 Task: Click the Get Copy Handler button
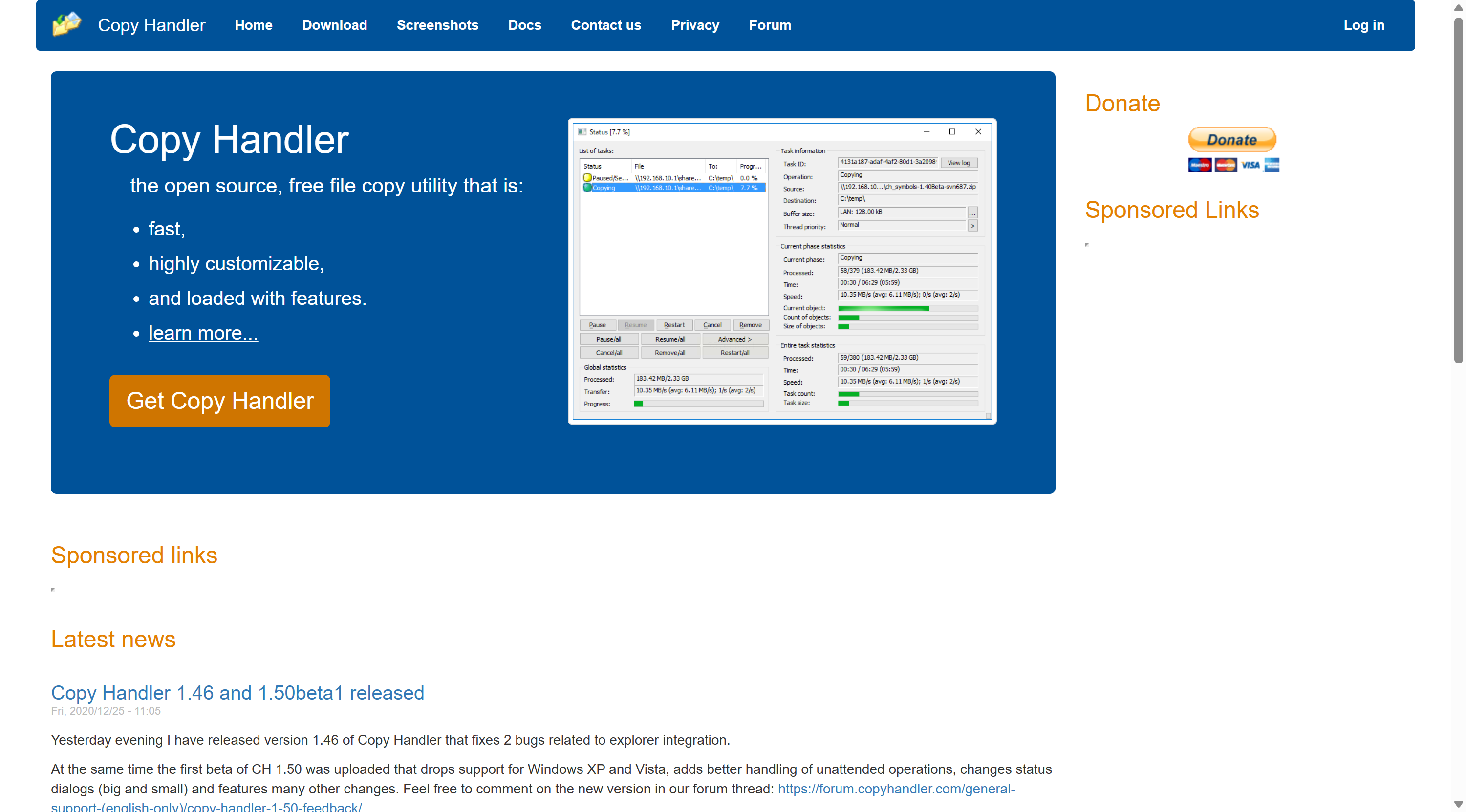click(x=220, y=401)
